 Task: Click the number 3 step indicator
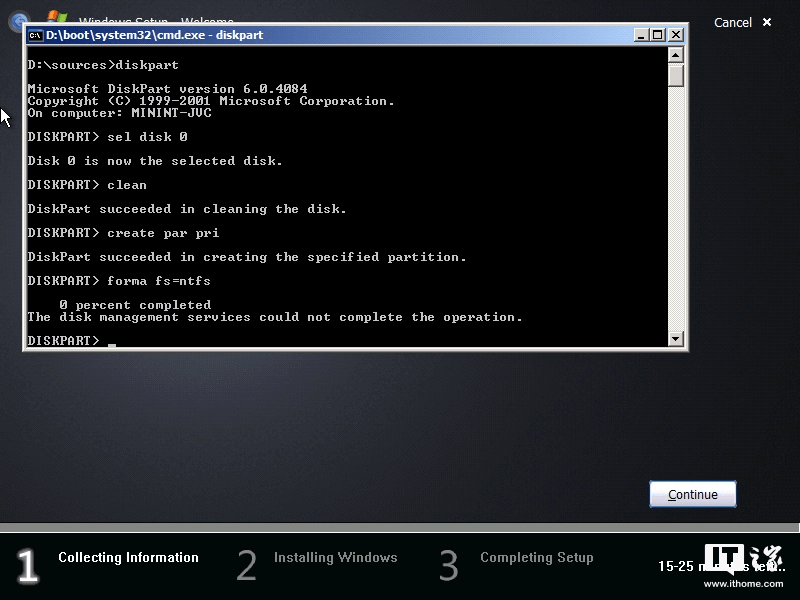448,565
